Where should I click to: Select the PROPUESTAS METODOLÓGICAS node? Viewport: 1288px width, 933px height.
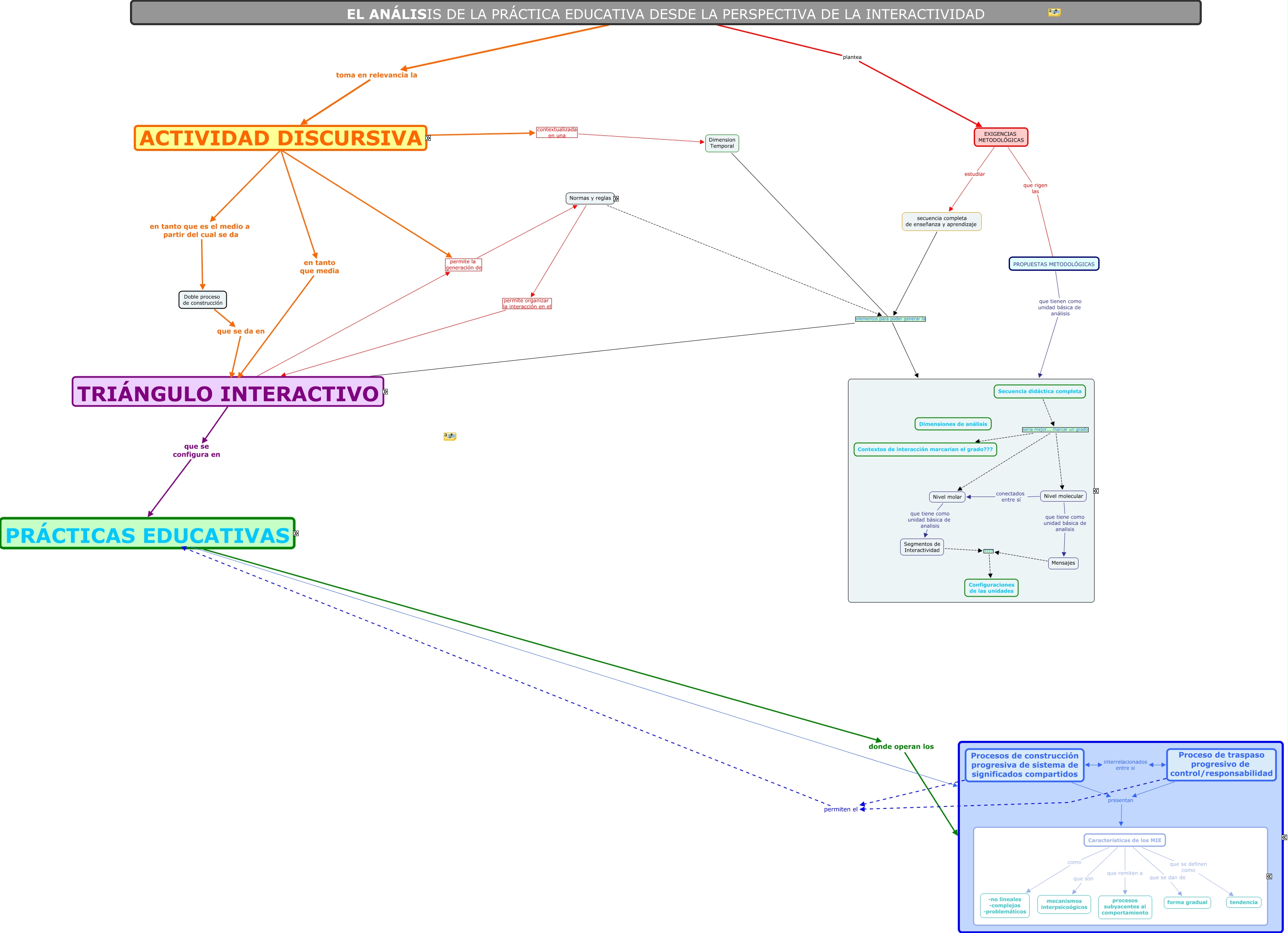click(x=1053, y=264)
